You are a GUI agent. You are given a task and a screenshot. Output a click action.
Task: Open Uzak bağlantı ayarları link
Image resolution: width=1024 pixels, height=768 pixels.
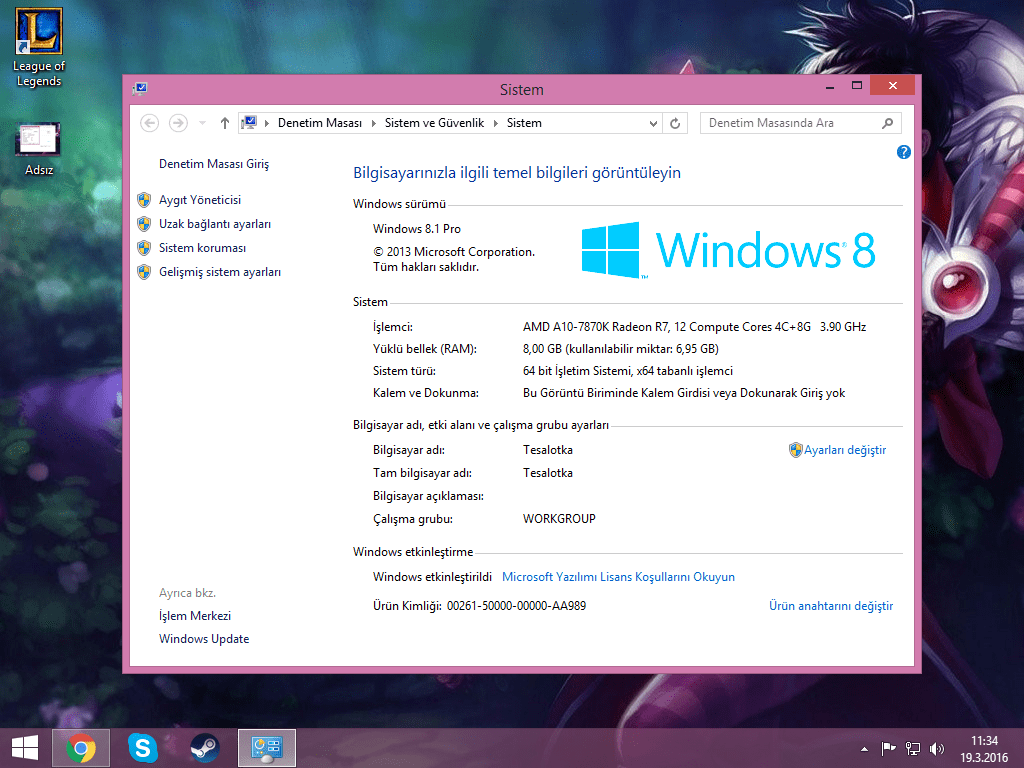click(x=215, y=224)
